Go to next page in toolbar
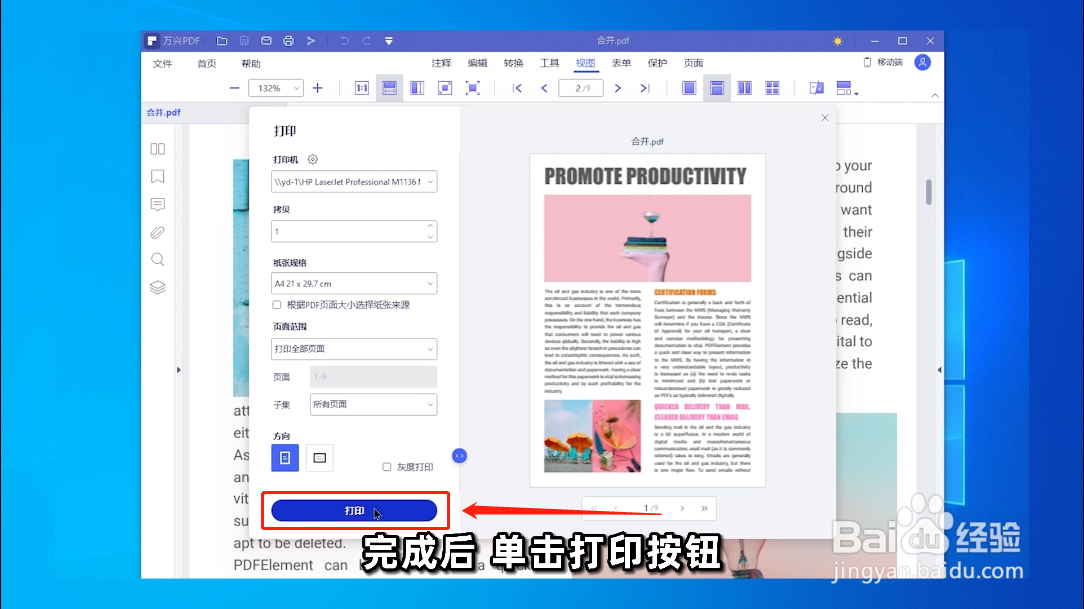 point(617,88)
